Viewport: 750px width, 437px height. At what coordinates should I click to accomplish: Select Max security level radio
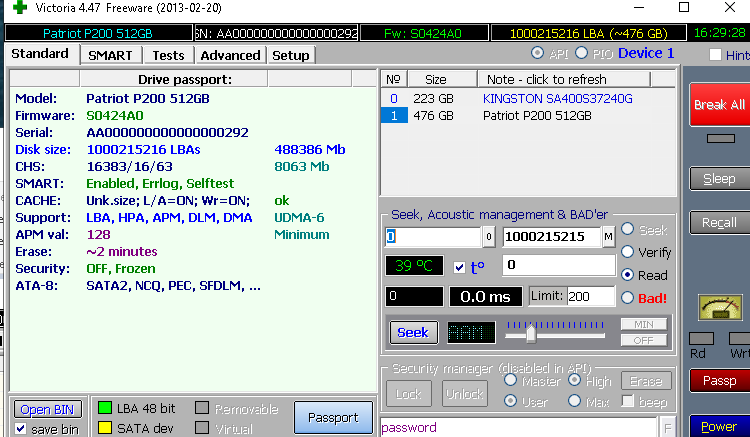[574, 400]
